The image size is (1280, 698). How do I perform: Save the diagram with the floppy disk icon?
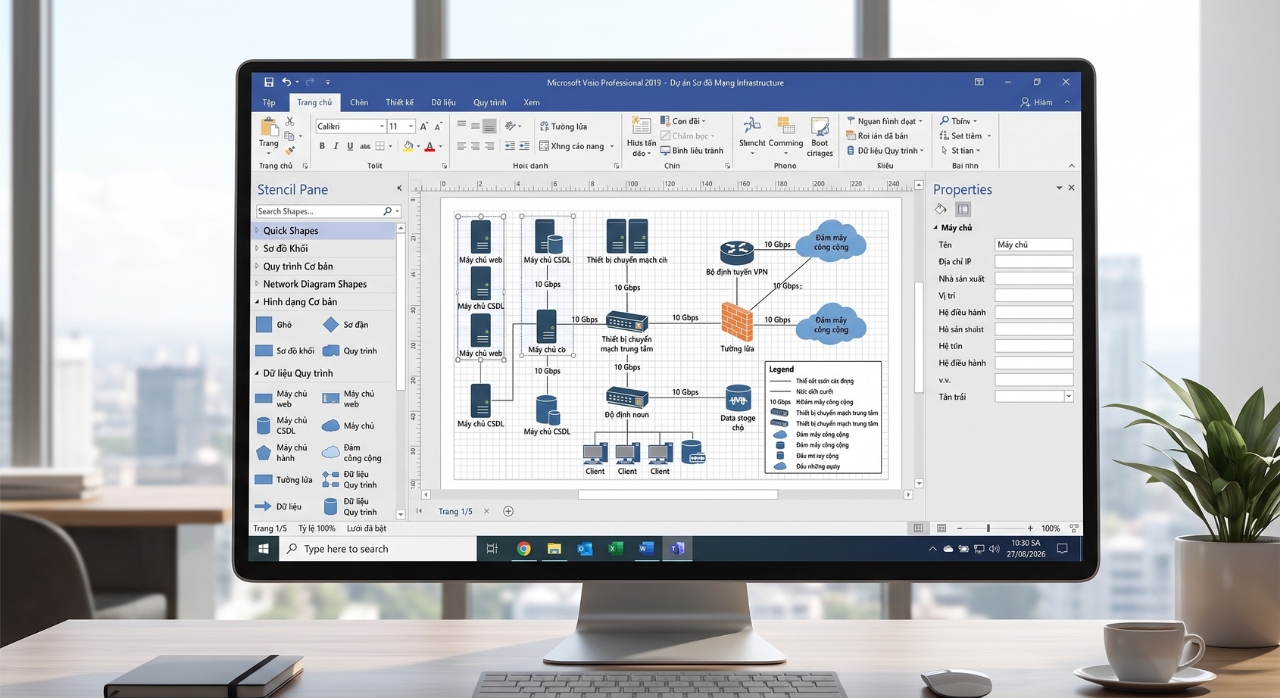click(269, 82)
